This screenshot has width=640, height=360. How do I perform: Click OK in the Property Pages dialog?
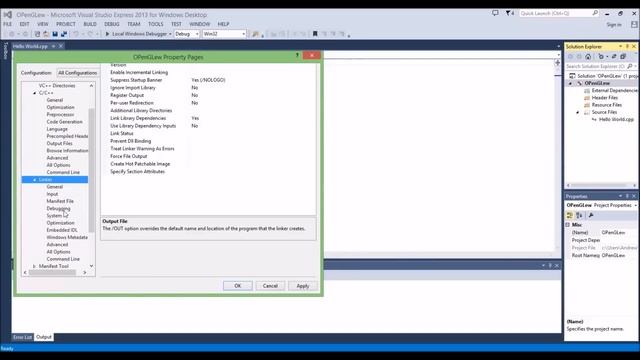[x=238, y=286]
